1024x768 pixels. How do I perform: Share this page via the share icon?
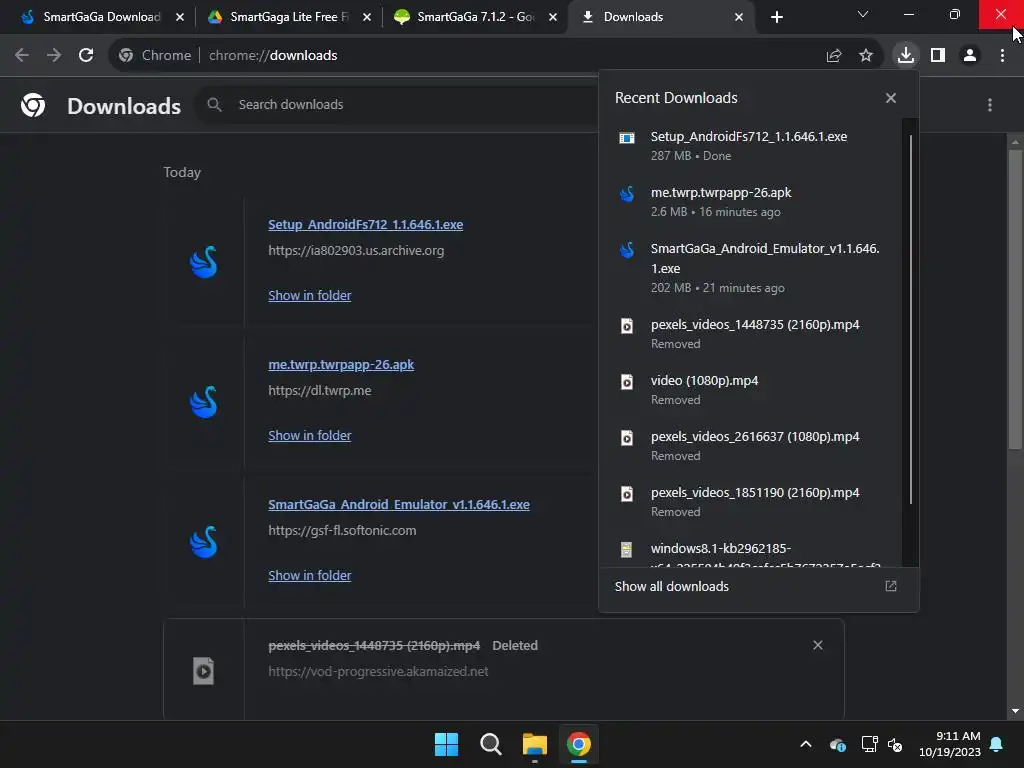pos(834,56)
